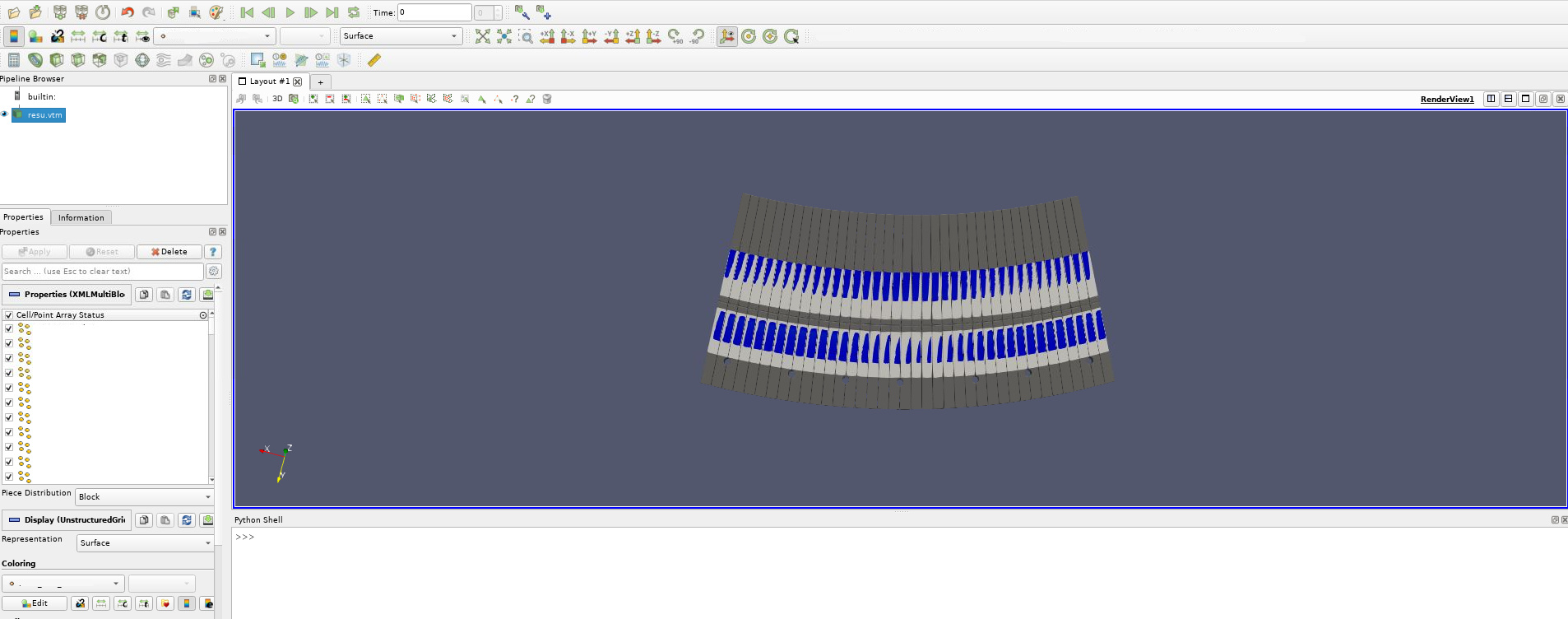Uncheck the Cell/Point Array Status header checkbox
Screen dimensions: 1568x619
coord(9,315)
